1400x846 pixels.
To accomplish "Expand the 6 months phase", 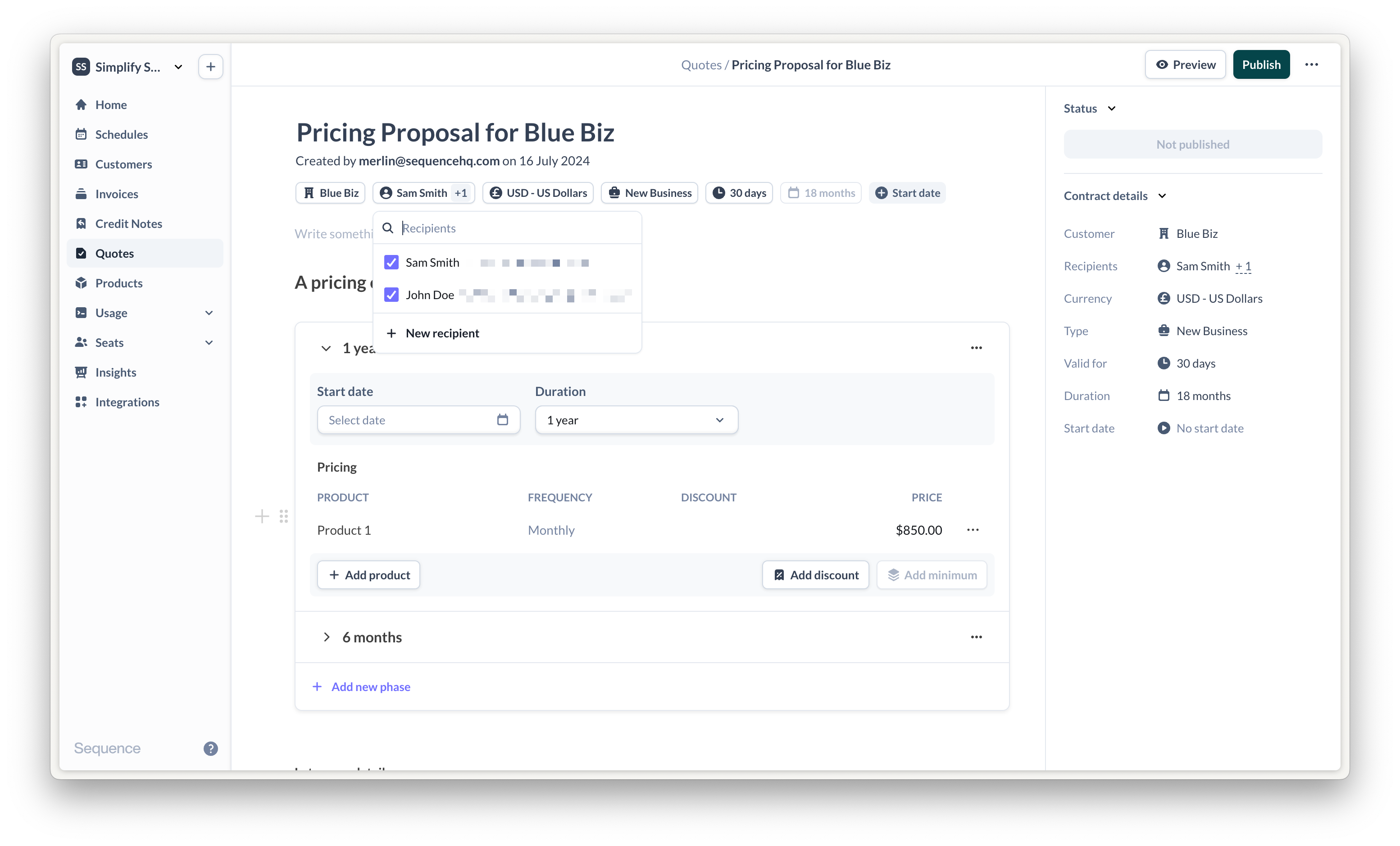I will click(326, 637).
